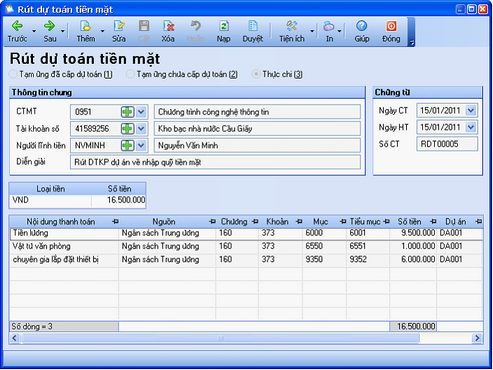Pin the Số tiền column
Viewport: 493px width, 370px height.
[x=433, y=222]
